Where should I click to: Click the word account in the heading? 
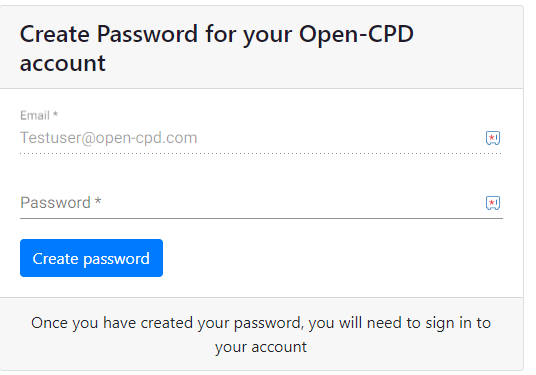click(x=63, y=64)
